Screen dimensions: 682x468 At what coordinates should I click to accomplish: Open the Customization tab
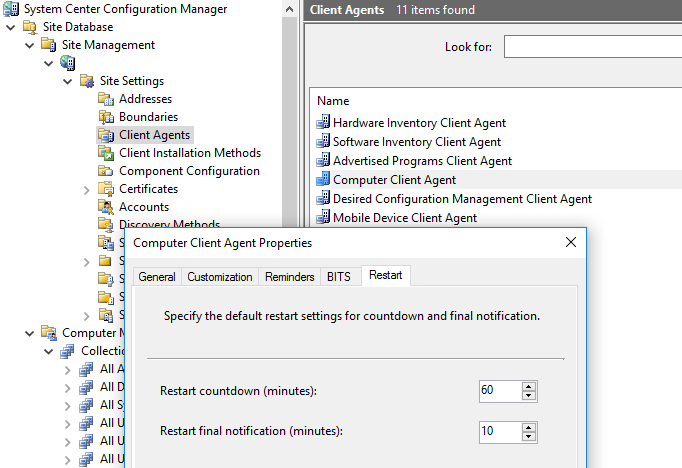pos(220,277)
